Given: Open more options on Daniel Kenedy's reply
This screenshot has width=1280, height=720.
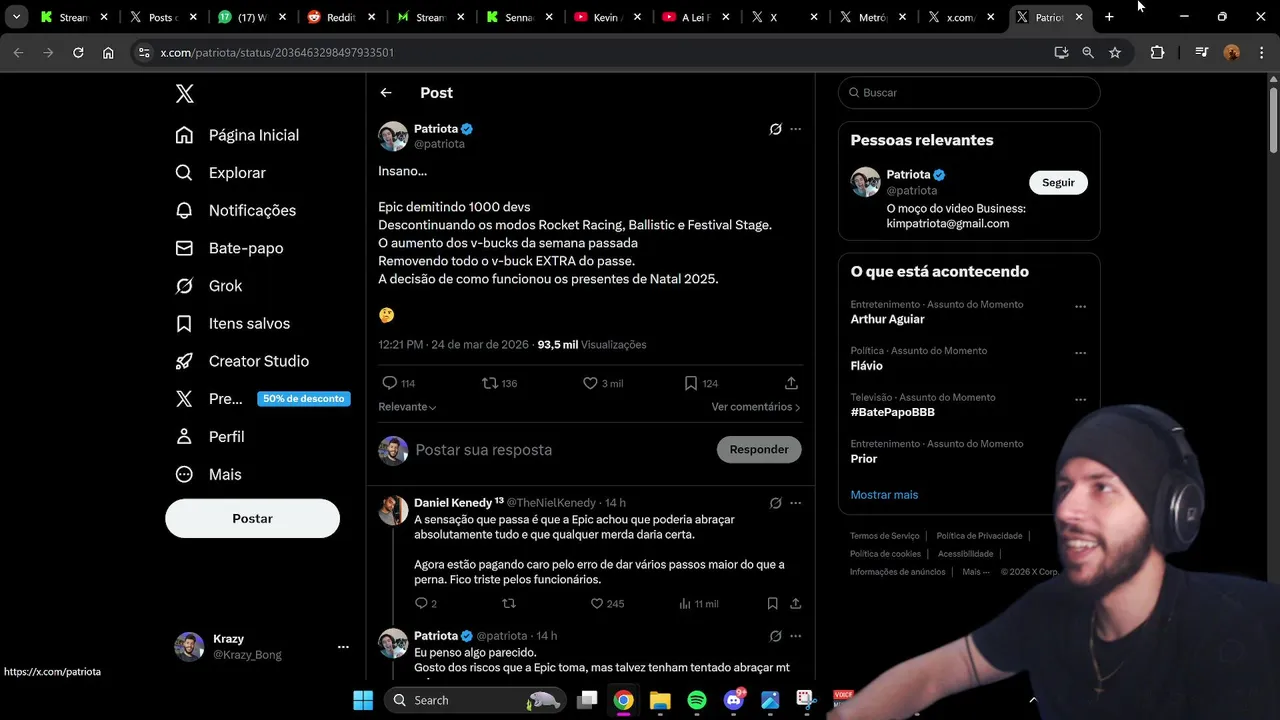Looking at the screenshot, I should coord(796,503).
